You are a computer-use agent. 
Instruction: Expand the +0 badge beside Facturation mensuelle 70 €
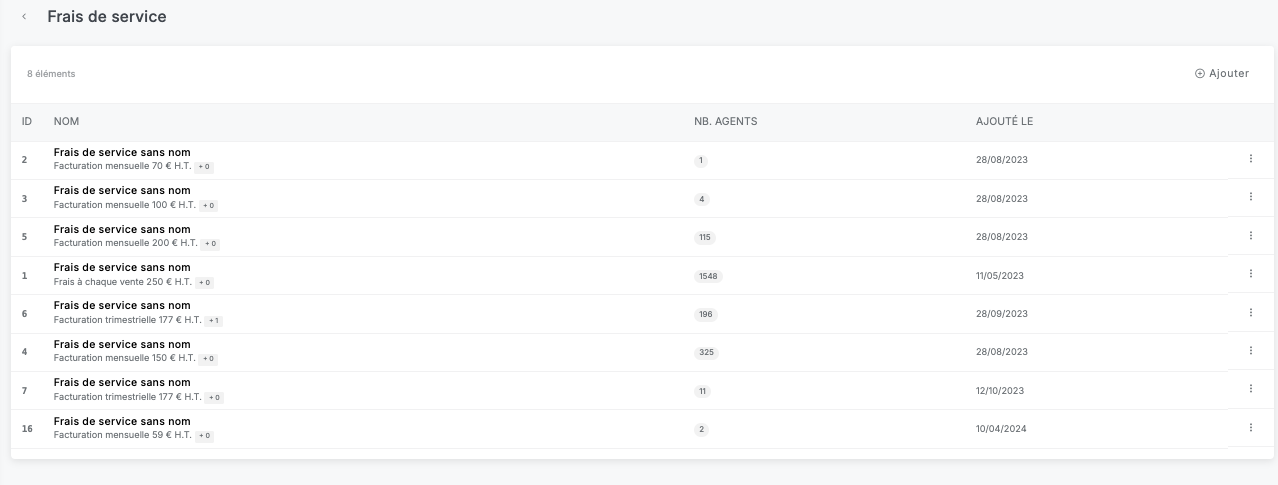click(204, 167)
